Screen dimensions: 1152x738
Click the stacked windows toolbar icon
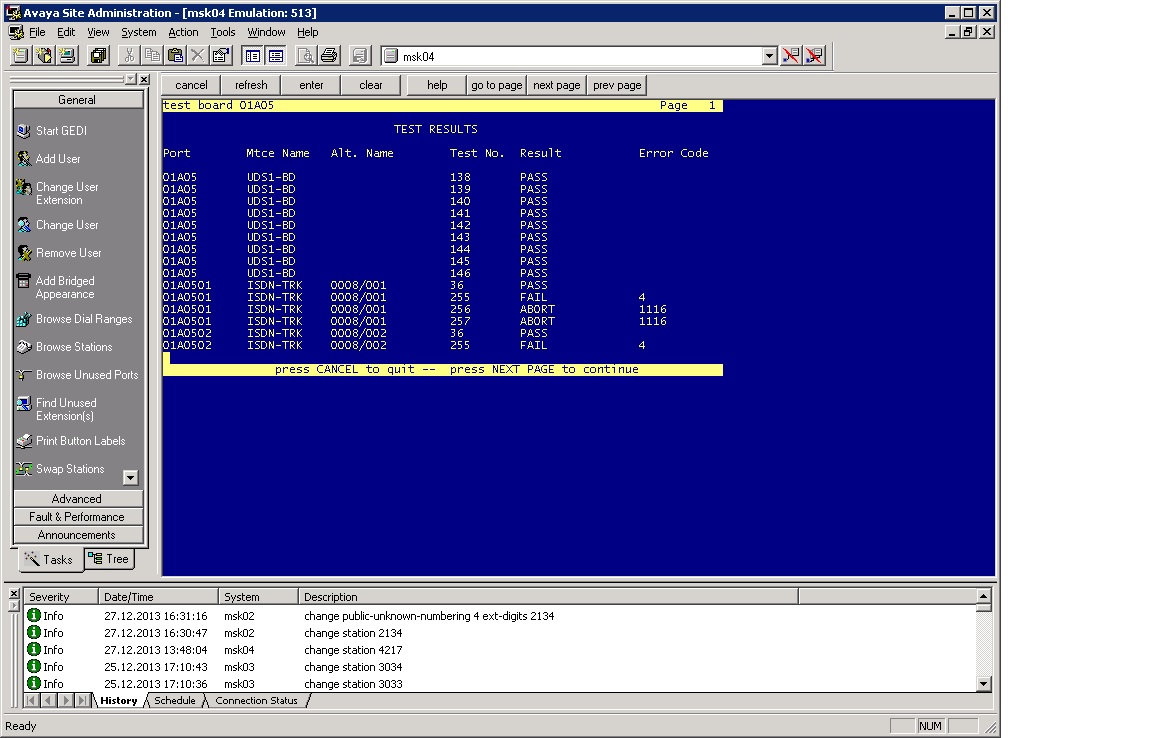coord(98,56)
